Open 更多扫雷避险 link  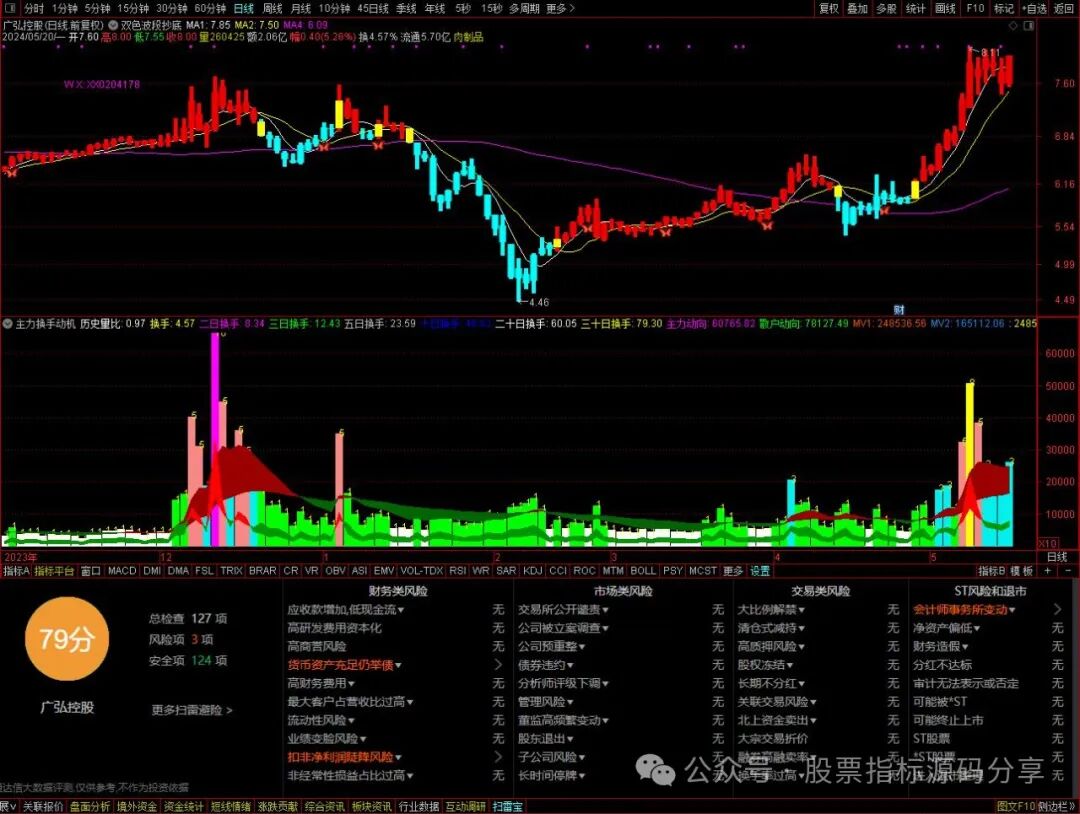click(x=192, y=709)
